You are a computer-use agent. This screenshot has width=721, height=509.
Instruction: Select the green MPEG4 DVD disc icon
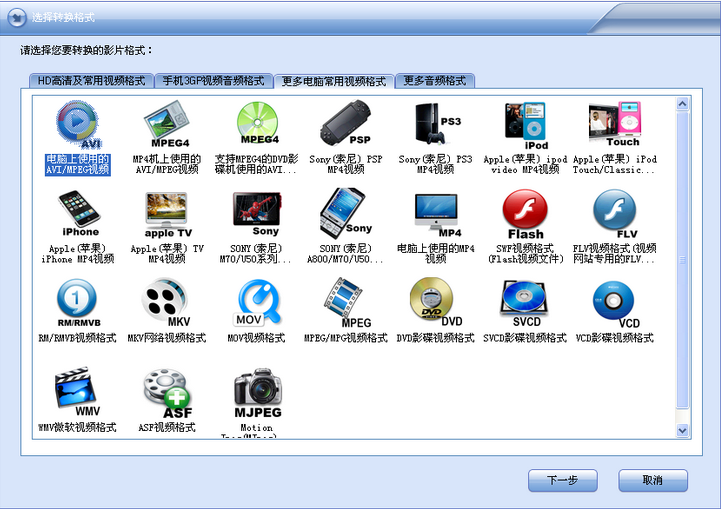[x=258, y=123]
